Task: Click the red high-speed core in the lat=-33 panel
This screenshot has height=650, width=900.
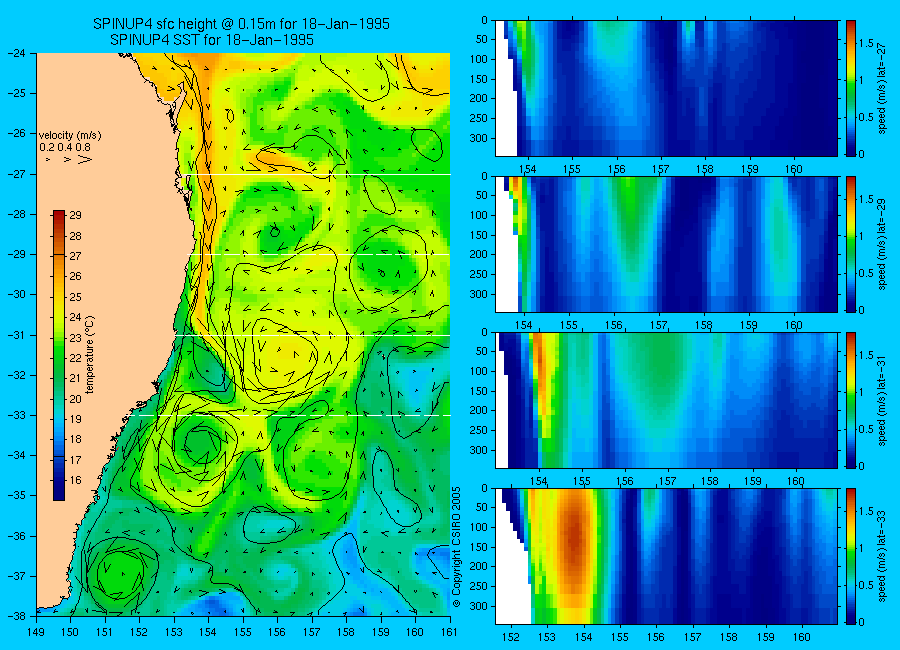Action: [576, 540]
